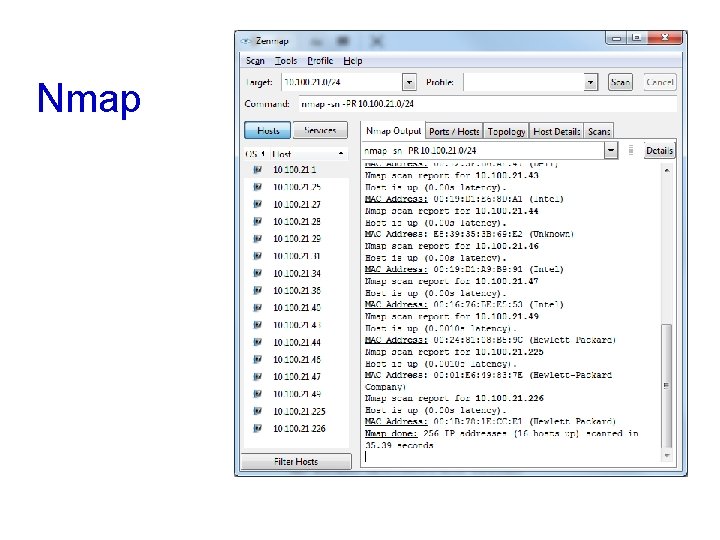Click the Scan button

tap(620, 82)
